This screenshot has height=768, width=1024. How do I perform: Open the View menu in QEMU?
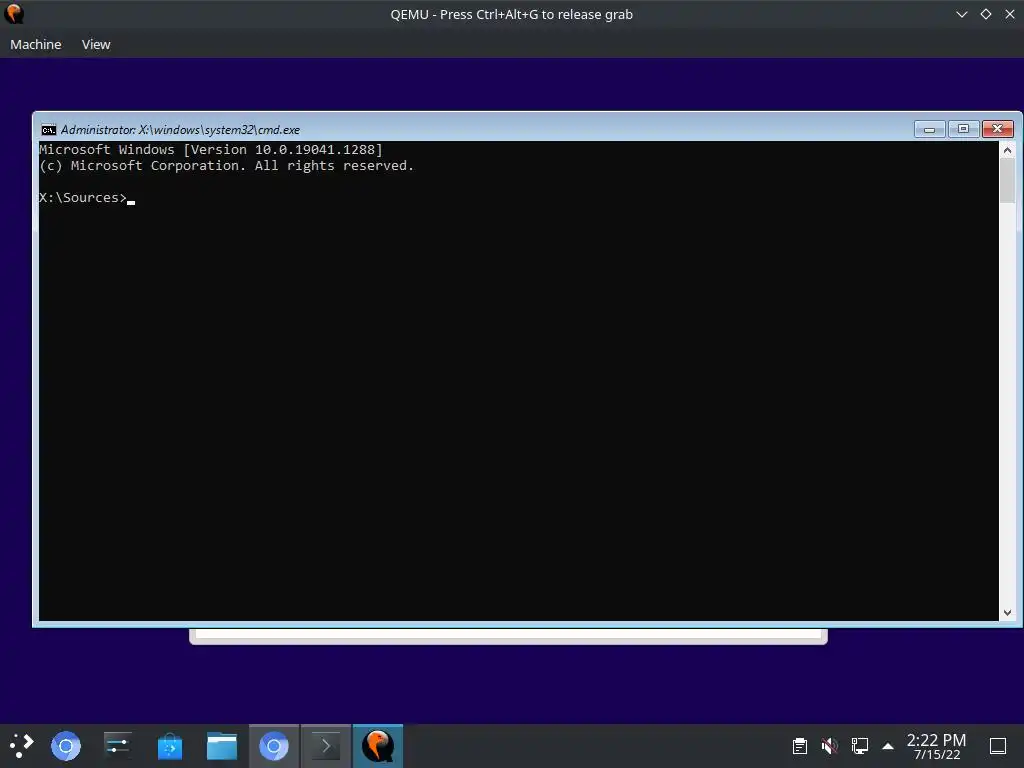click(x=96, y=44)
